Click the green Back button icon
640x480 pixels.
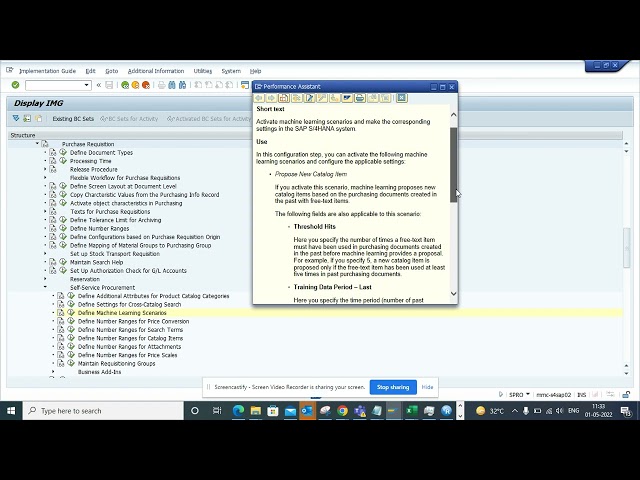coord(125,85)
